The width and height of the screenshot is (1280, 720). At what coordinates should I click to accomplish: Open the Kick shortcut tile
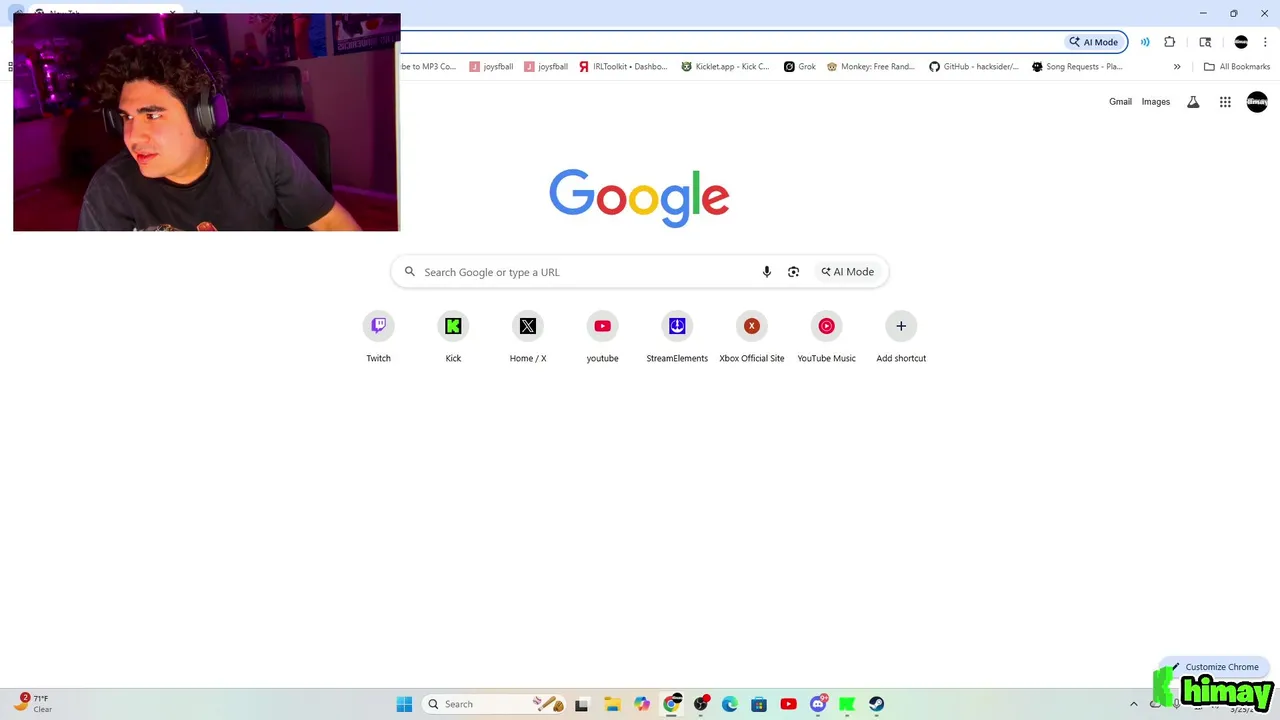pyautogui.click(x=453, y=338)
